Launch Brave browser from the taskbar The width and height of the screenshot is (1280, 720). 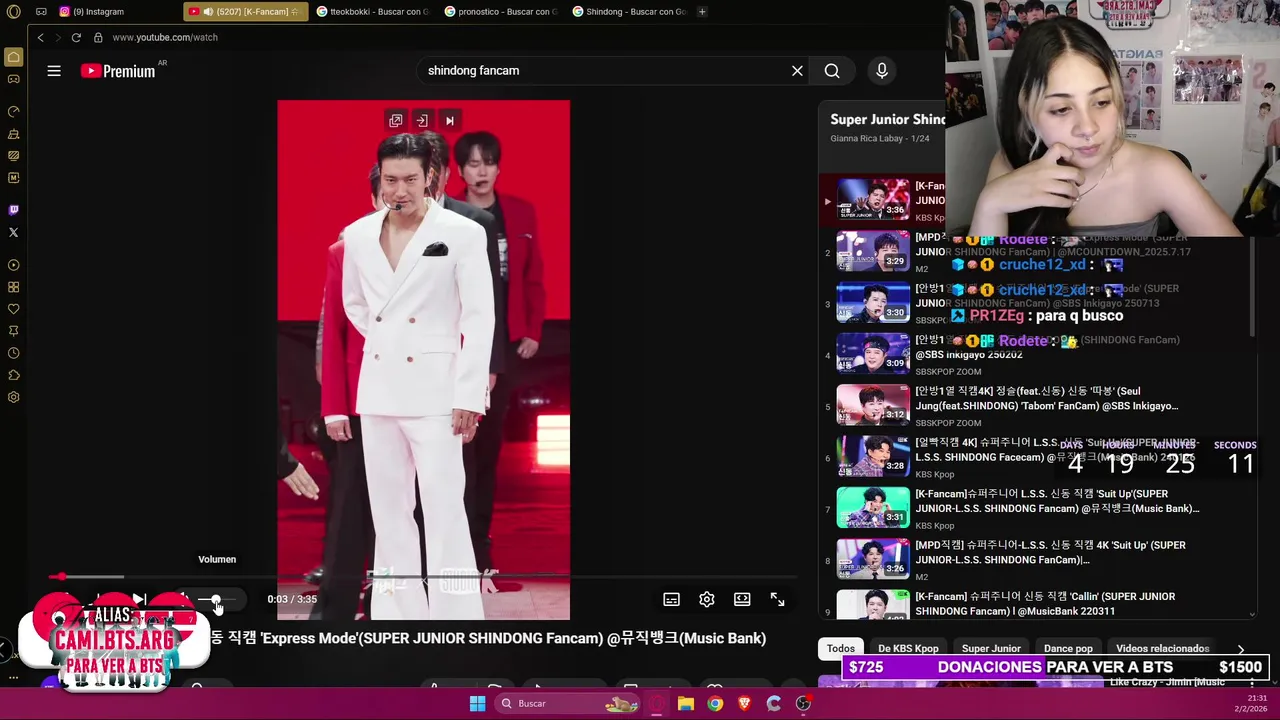tap(744, 703)
